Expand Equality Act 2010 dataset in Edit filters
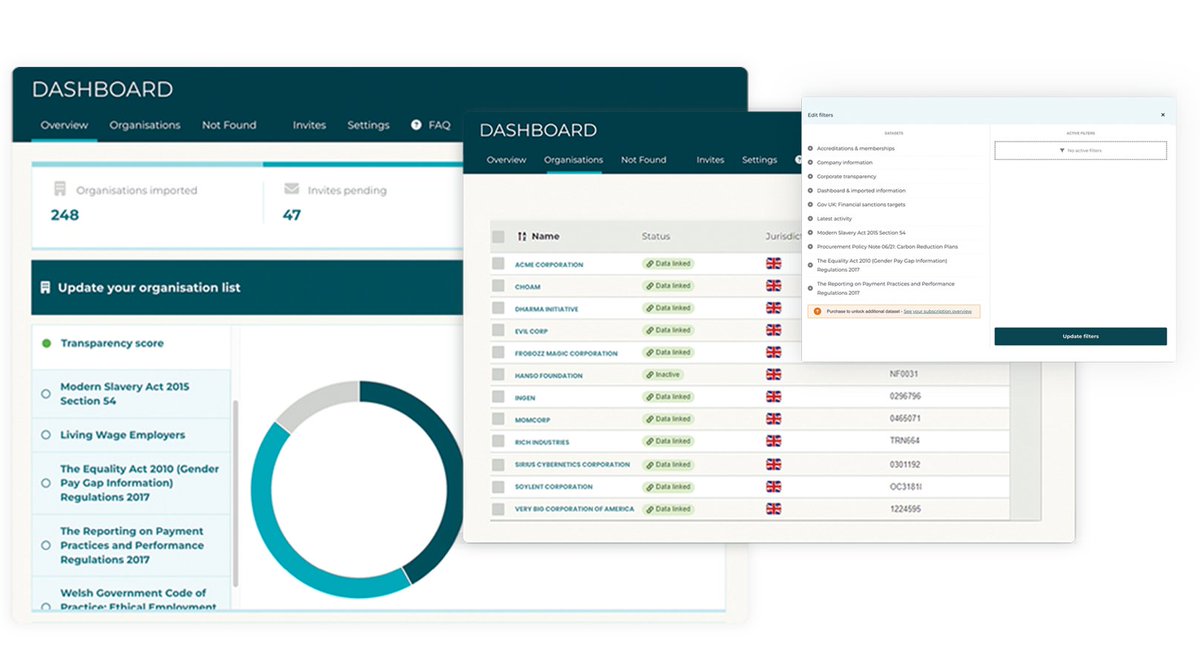This screenshot has width=1200, height=661. (x=810, y=264)
